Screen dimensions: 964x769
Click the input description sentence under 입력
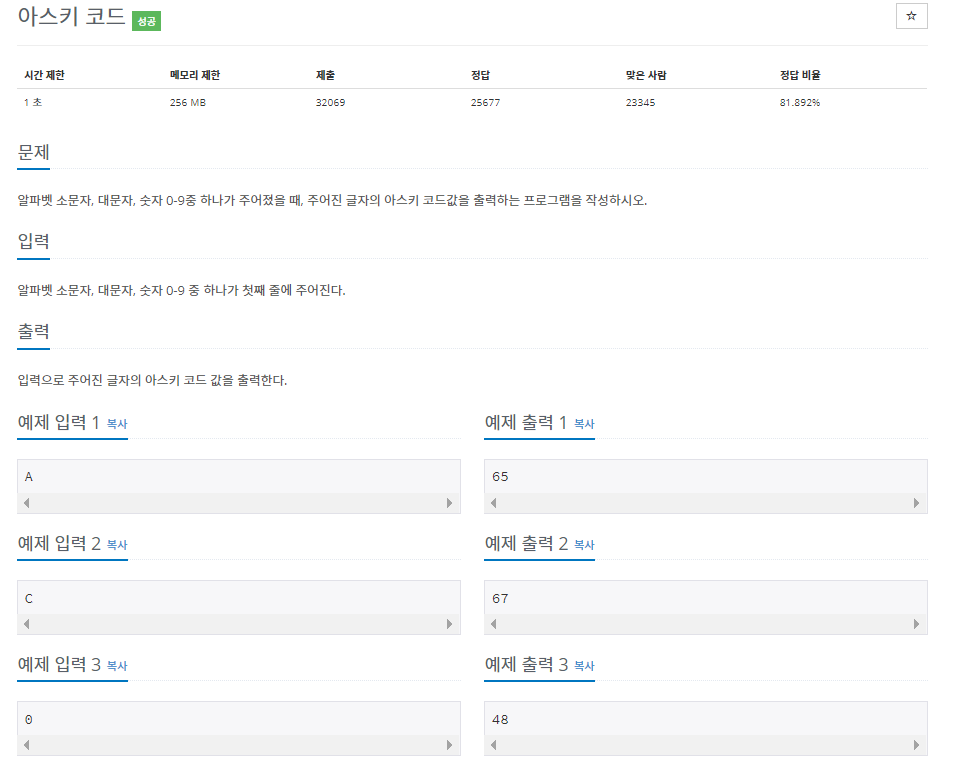tap(181, 290)
